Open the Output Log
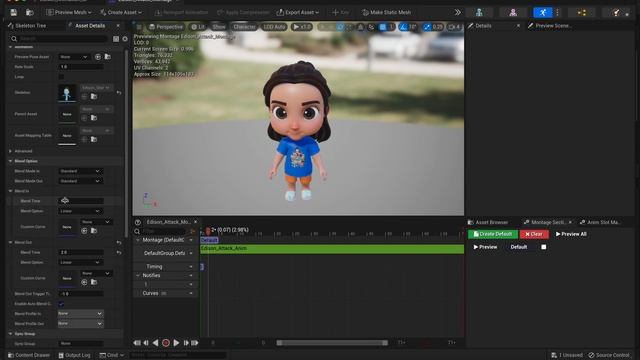 74,355
